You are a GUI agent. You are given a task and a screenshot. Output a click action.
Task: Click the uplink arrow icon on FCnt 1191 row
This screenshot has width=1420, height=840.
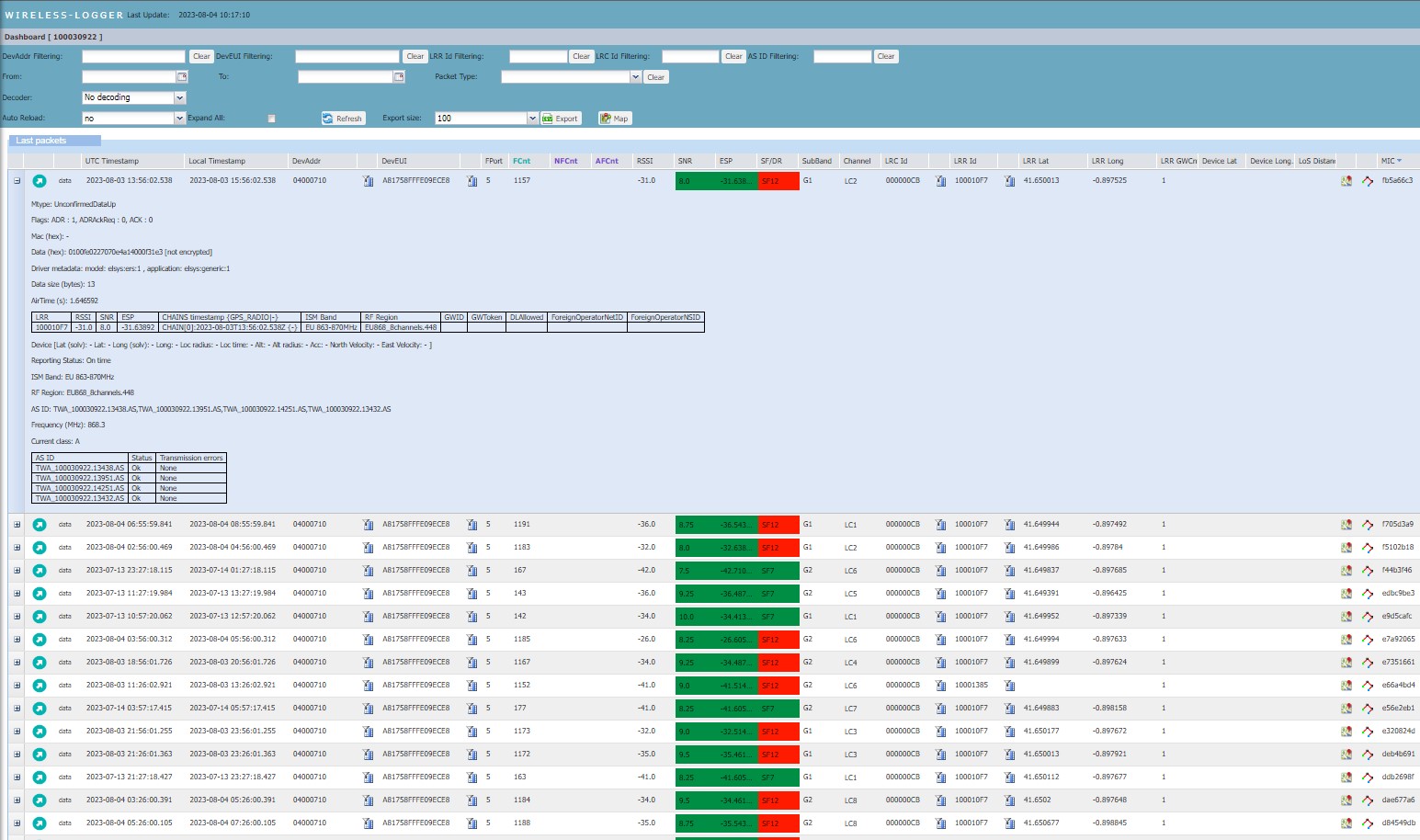[40, 525]
